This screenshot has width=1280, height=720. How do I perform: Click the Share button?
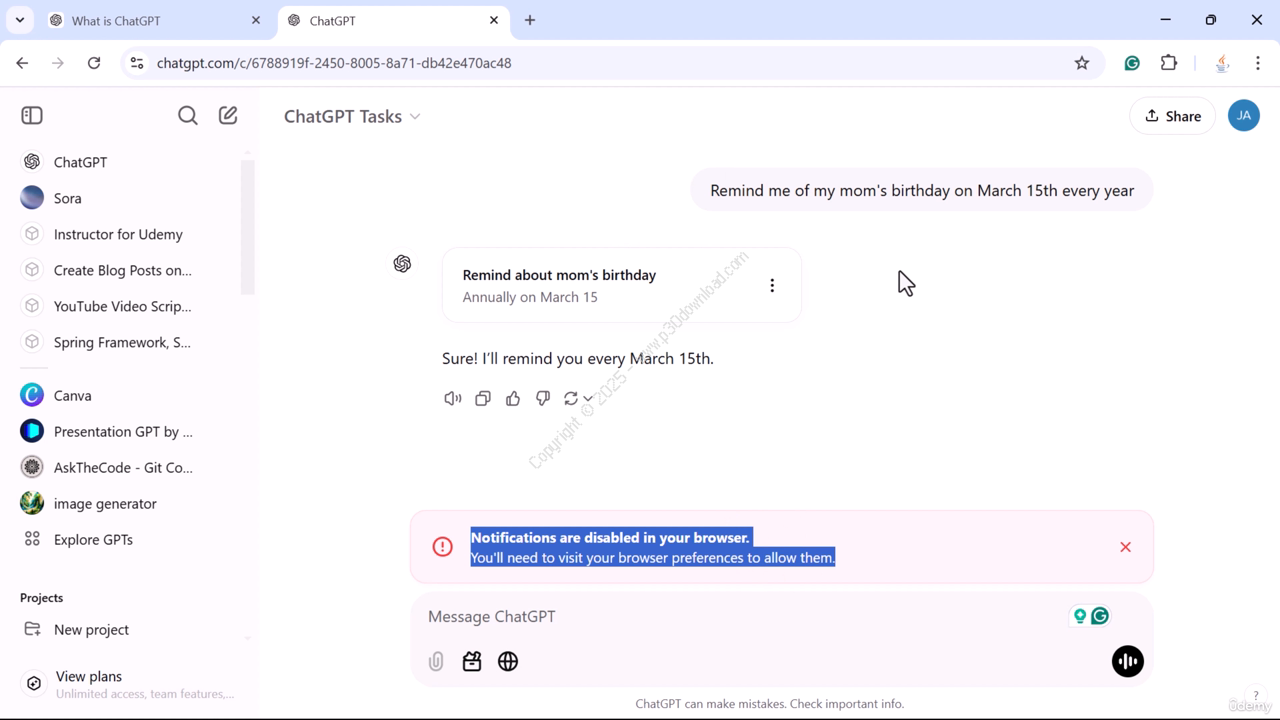coord(1172,116)
